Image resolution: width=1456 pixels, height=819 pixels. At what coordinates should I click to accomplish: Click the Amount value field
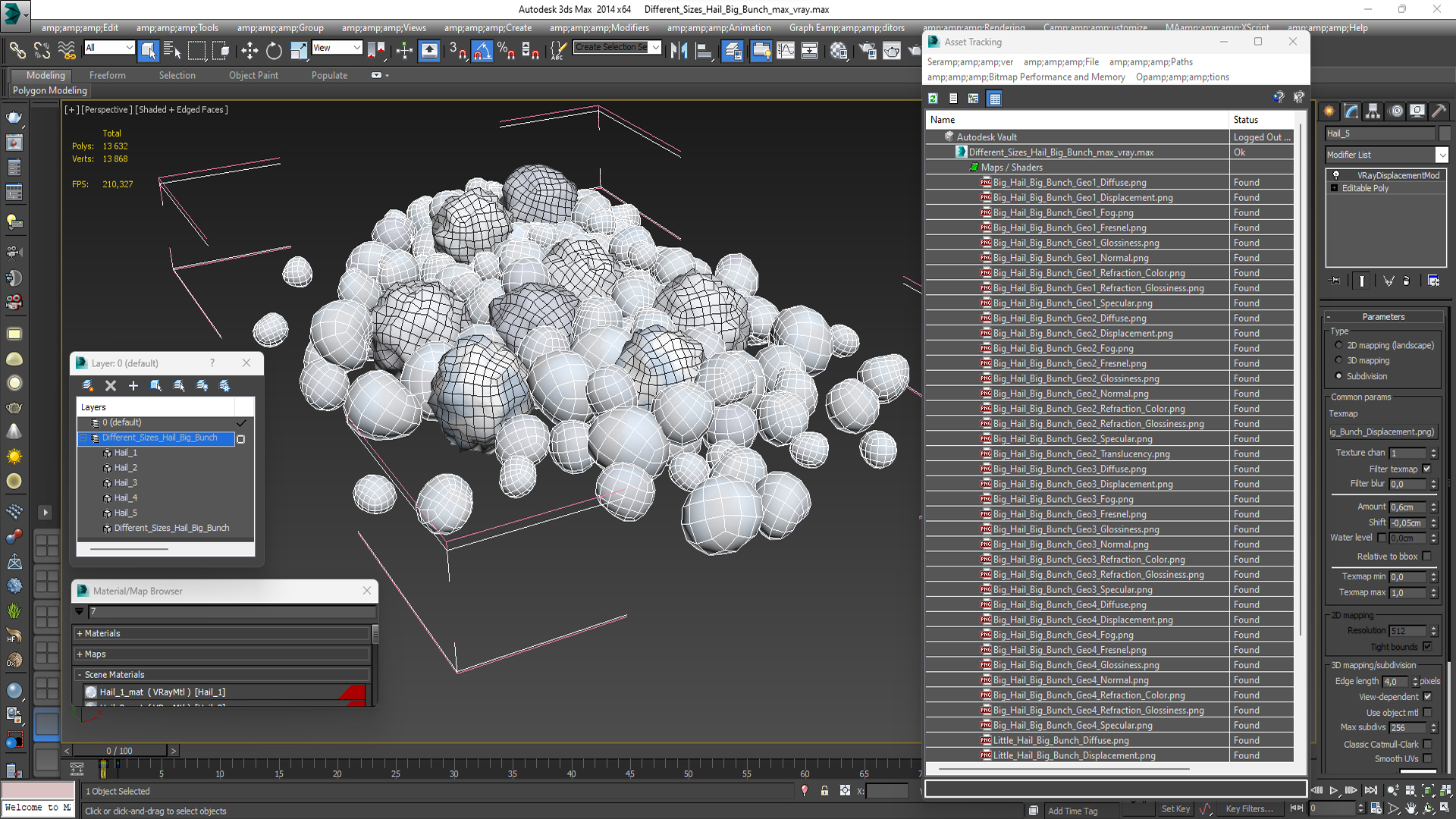pyautogui.click(x=1408, y=507)
